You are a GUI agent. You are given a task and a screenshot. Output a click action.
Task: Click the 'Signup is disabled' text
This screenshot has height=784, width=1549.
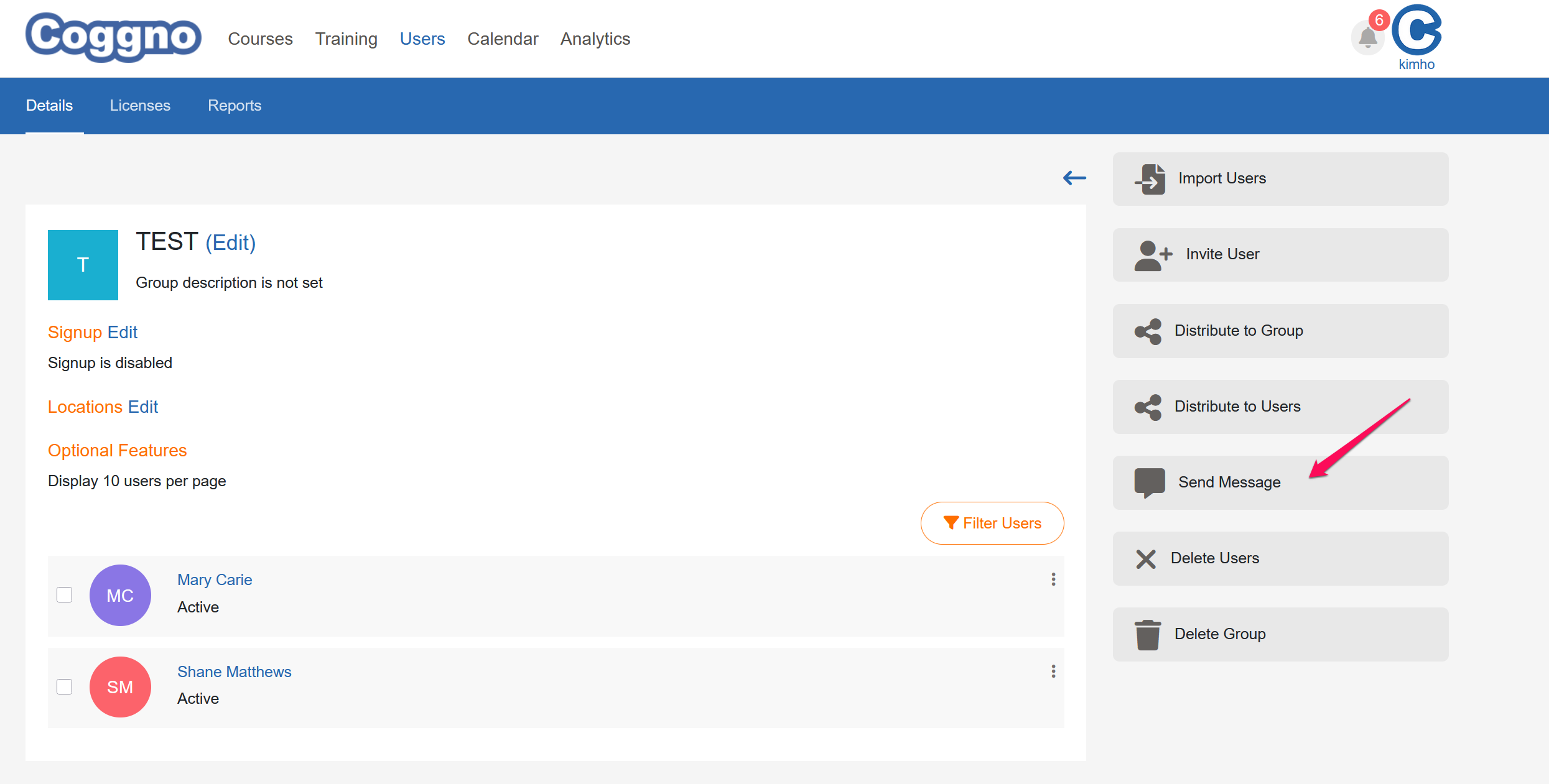pos(110,362)
